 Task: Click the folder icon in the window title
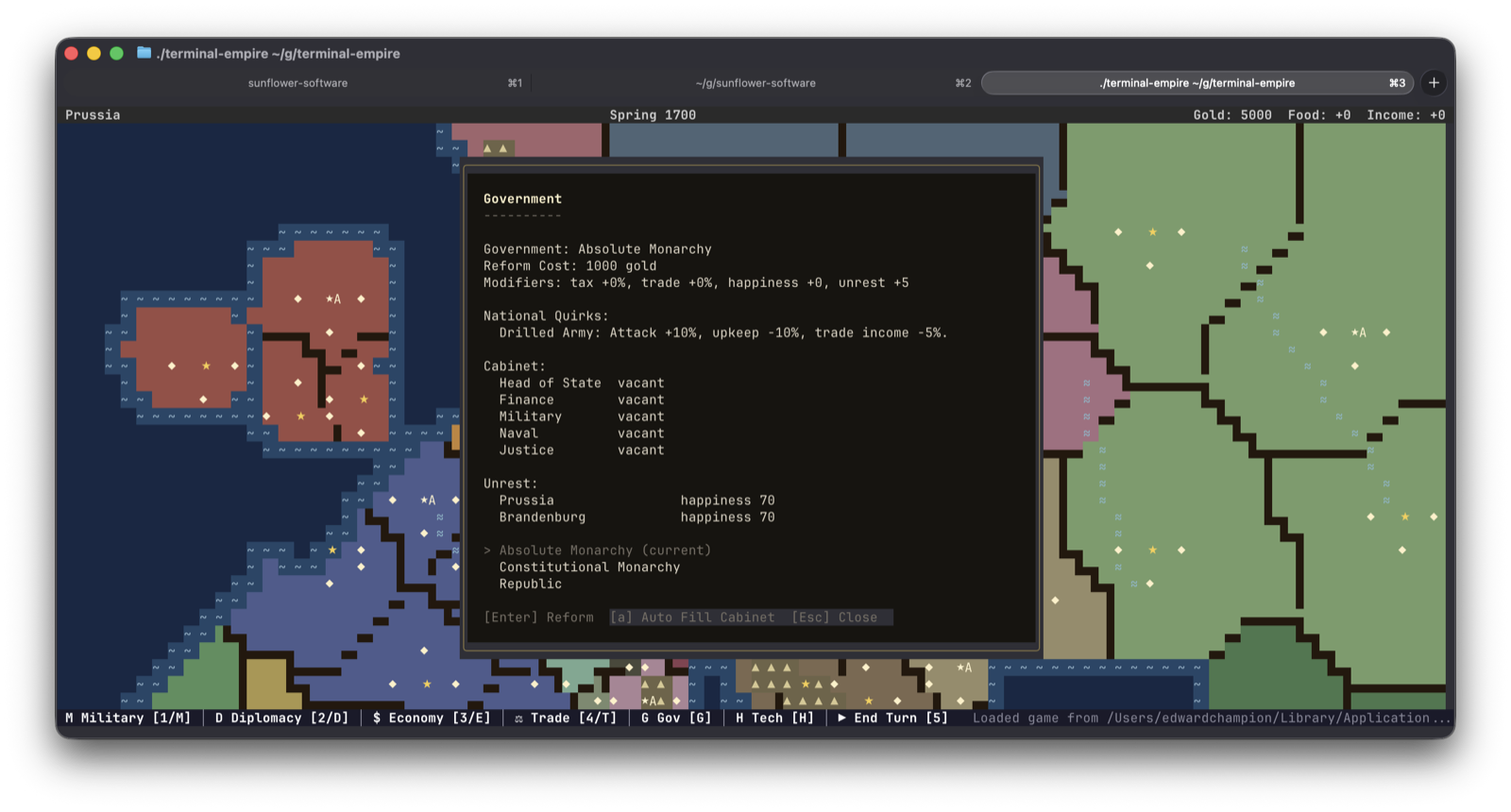(x=144, y=53)
